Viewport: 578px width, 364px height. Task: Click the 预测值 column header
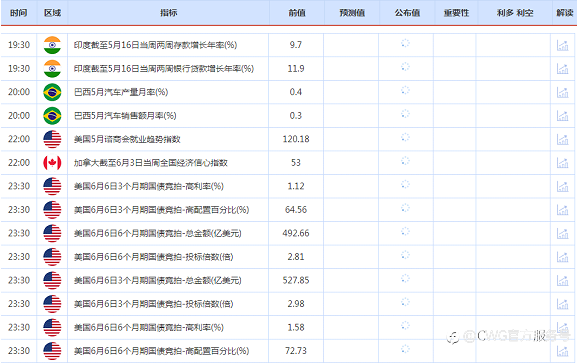(352, 13)
